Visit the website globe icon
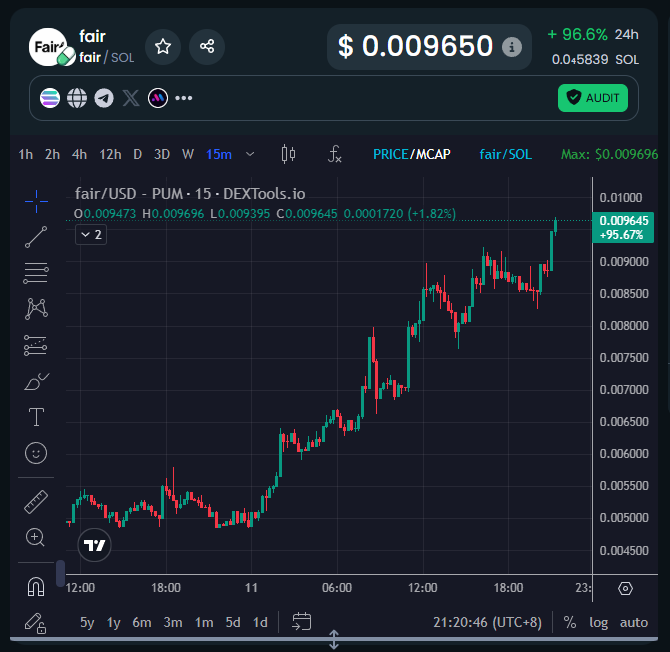Viewport: 670px width, 652px height. click(x=77, y=98)
